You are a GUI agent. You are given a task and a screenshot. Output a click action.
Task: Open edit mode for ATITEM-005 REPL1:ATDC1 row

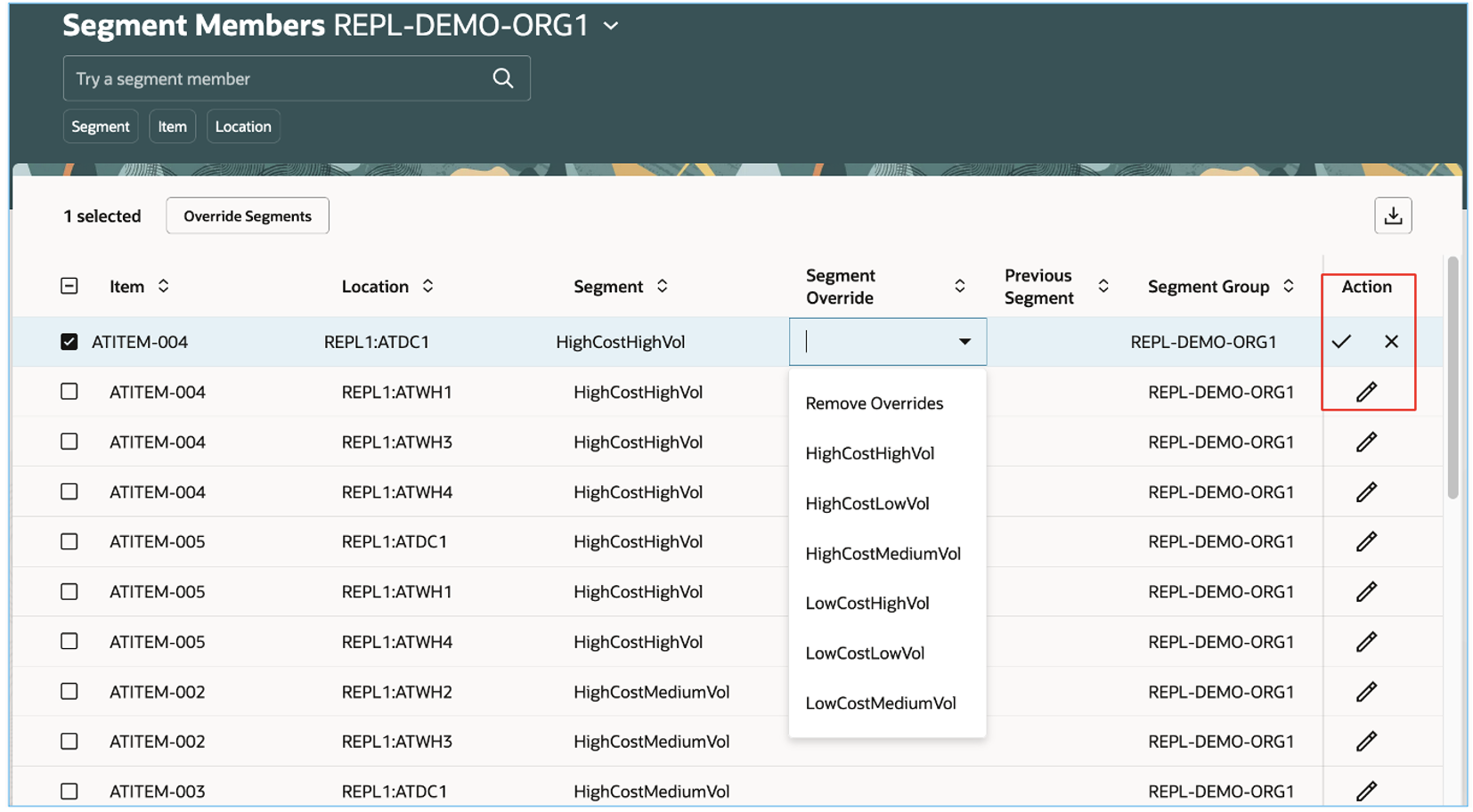[x=1369, y=541]
